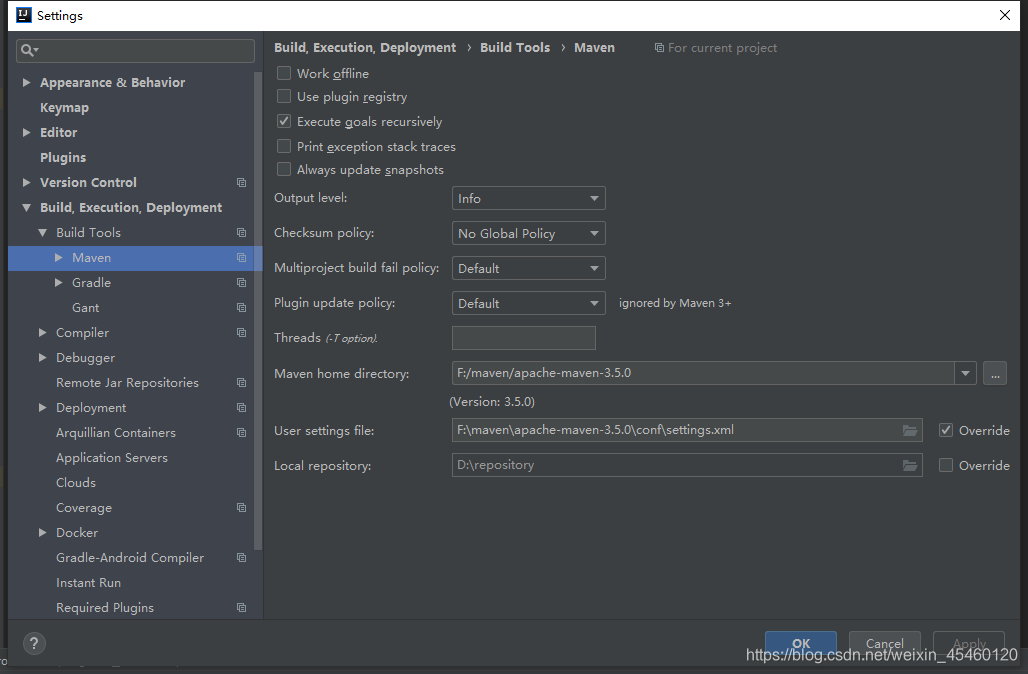1028x674 pixels.
Task: Expand the Debugger tree node
Action: (x=43, y=357)
